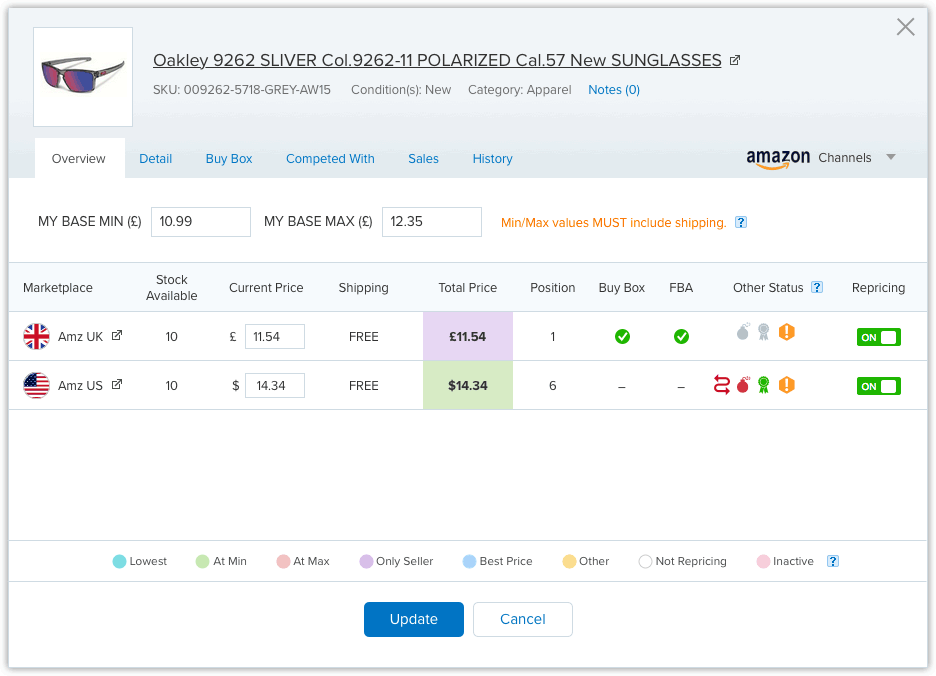Open the Buy Box tab

229,159
